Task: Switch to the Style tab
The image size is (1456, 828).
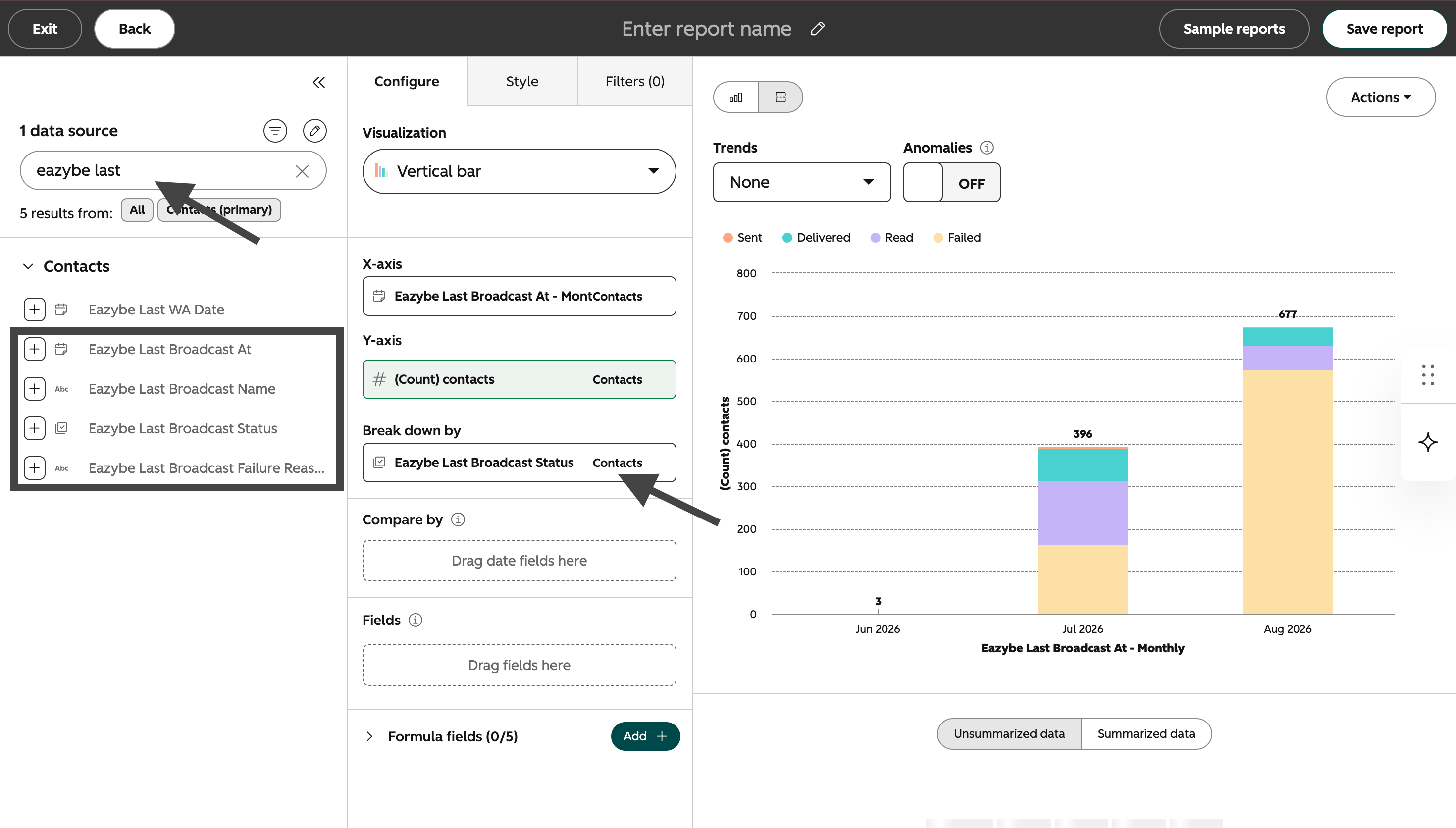Action: (522, 81)
